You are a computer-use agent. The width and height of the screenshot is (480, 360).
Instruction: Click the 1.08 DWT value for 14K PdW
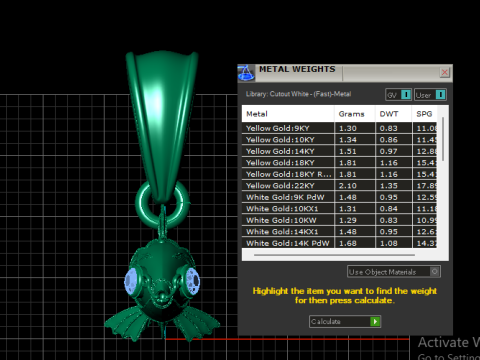click(389, 243)
